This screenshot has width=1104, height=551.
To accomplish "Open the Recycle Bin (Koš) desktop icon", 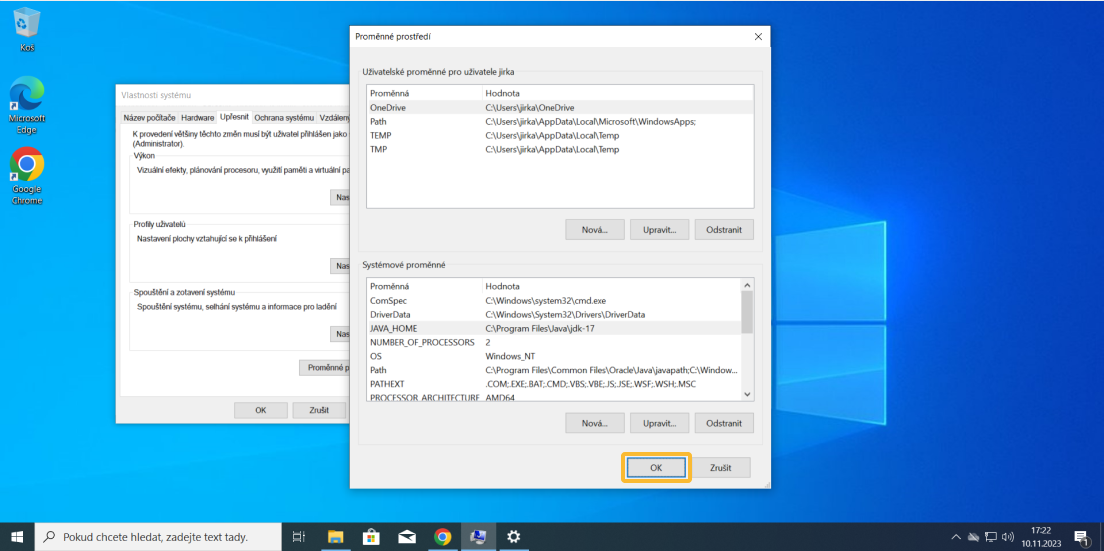I will click(27, 28).
